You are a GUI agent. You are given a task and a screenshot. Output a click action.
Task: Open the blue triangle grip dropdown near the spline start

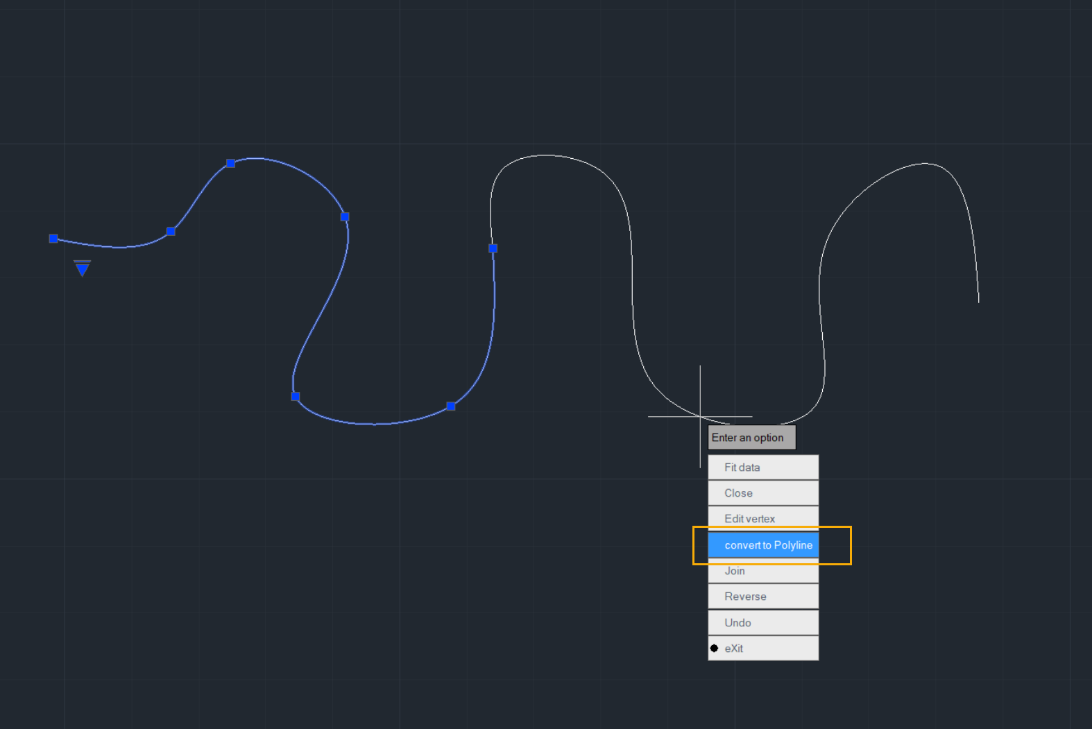pos(82,268)
